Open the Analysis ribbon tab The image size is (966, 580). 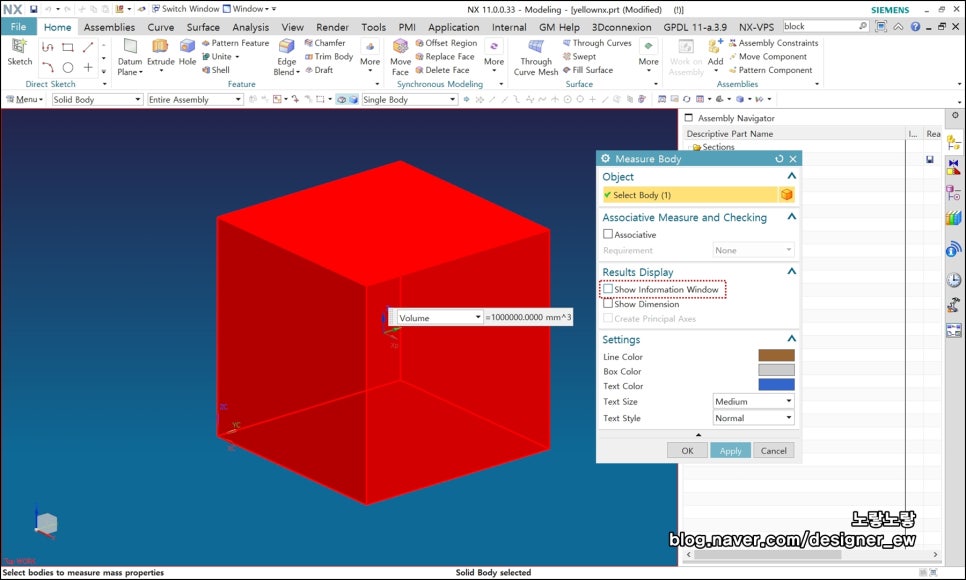coord(250,27)
